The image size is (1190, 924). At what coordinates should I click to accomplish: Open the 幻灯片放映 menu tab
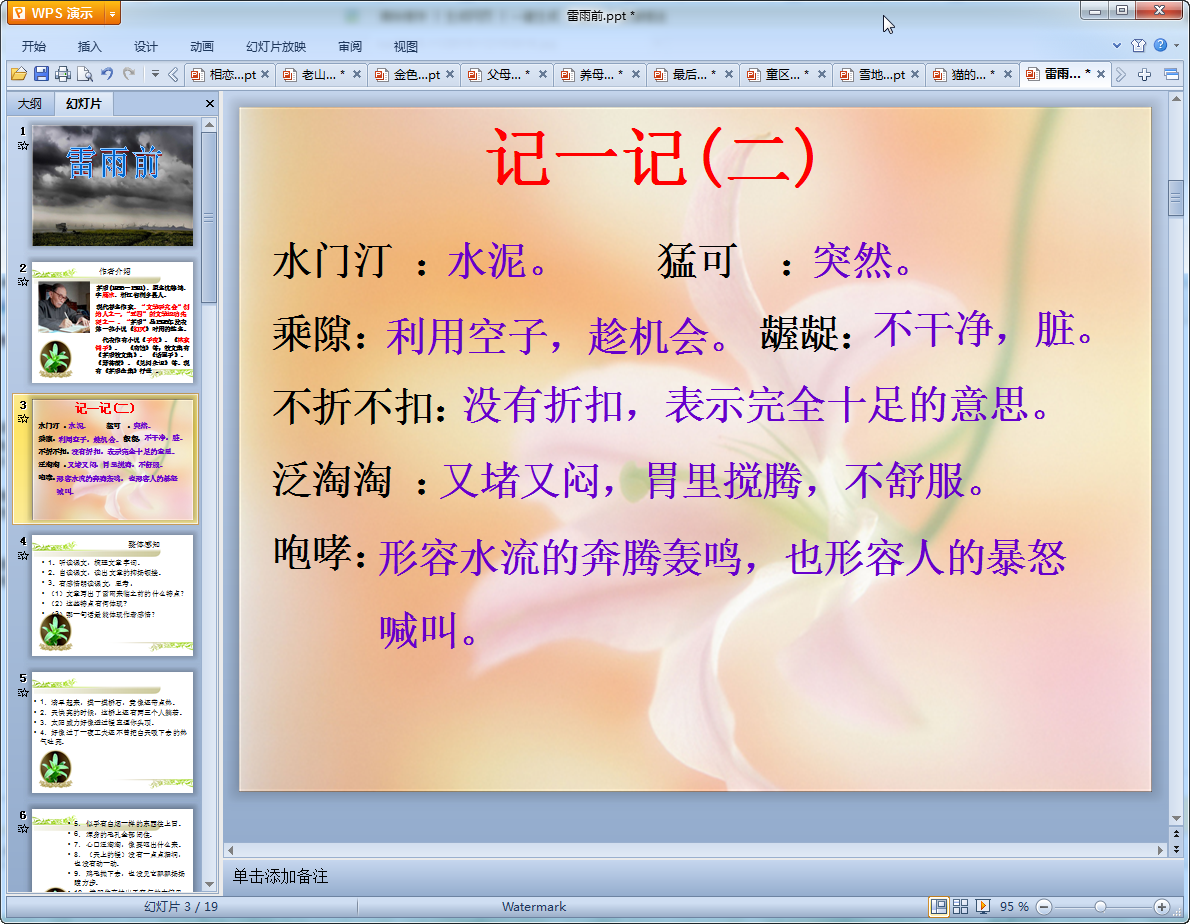coord(276,46)
